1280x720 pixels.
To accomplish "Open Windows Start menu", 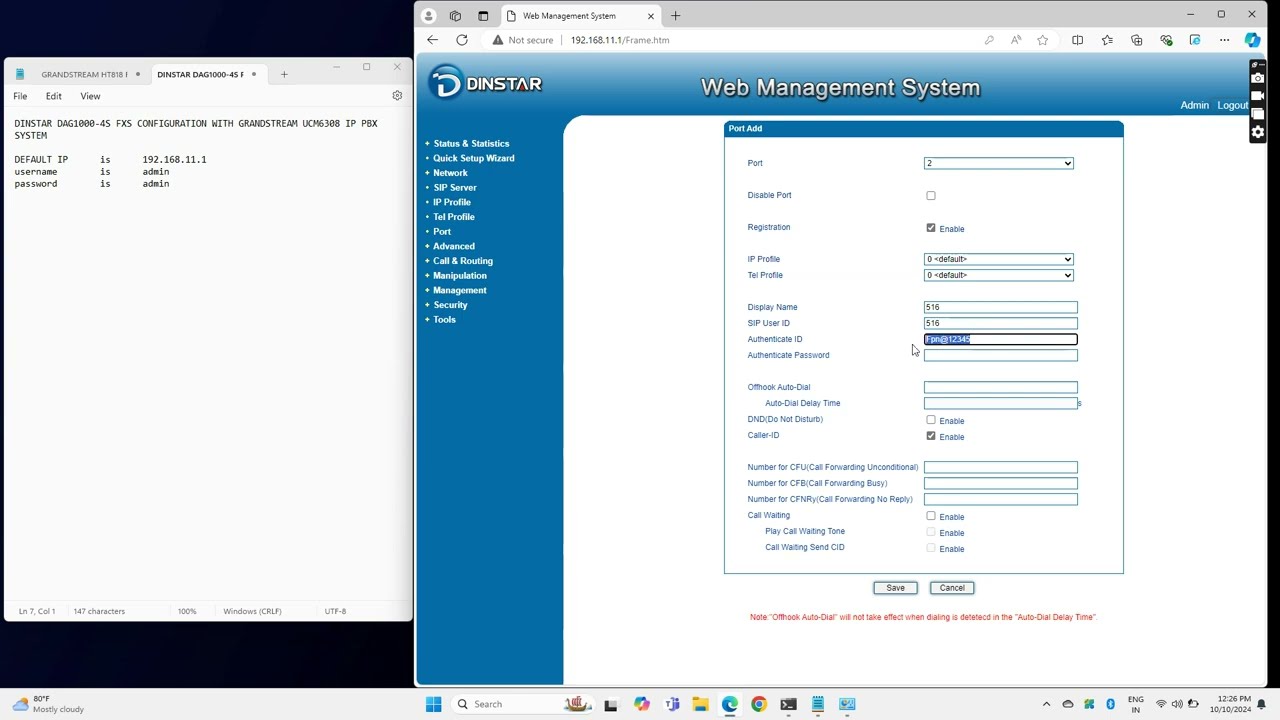I will point(433,704).
